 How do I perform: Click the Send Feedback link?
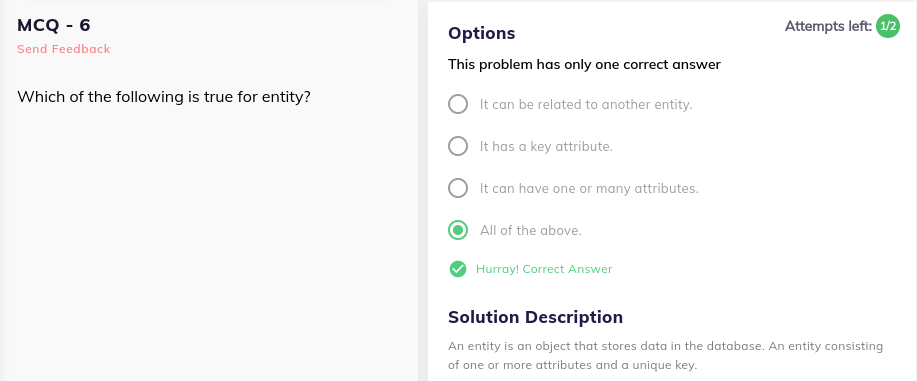(x=64, y=49)
